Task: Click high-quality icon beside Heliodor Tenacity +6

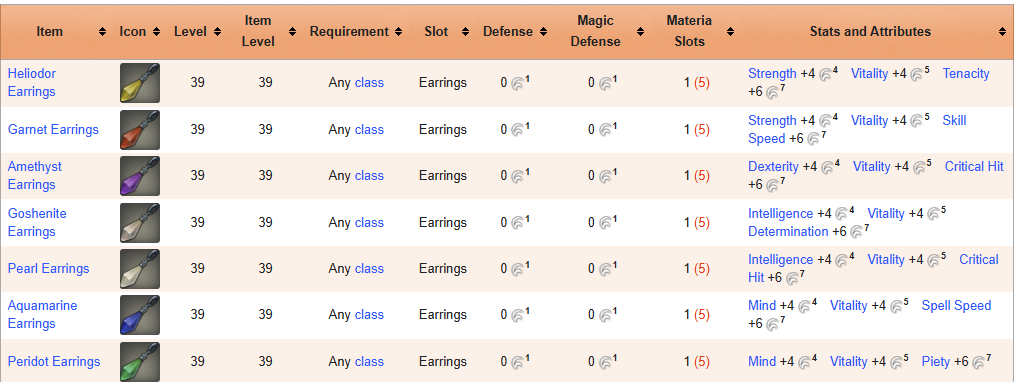Action: tap(772, 92)
